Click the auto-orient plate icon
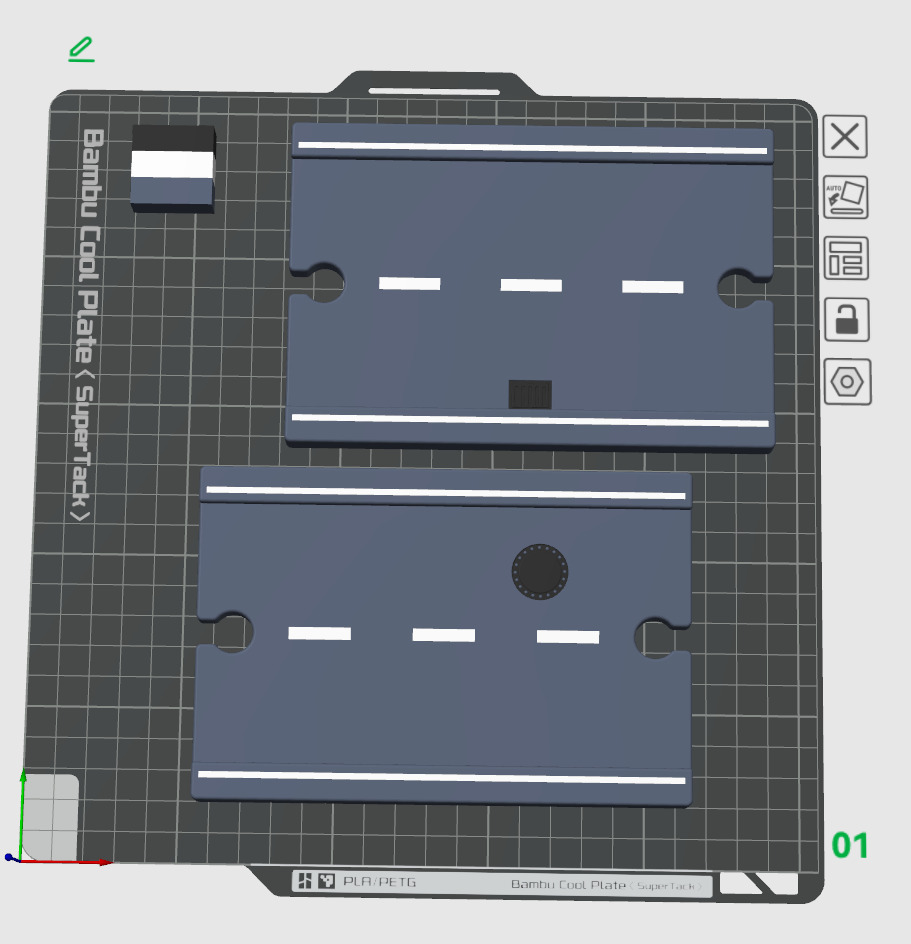Viewport: 911px width, 944px height. tap(845, 197)
